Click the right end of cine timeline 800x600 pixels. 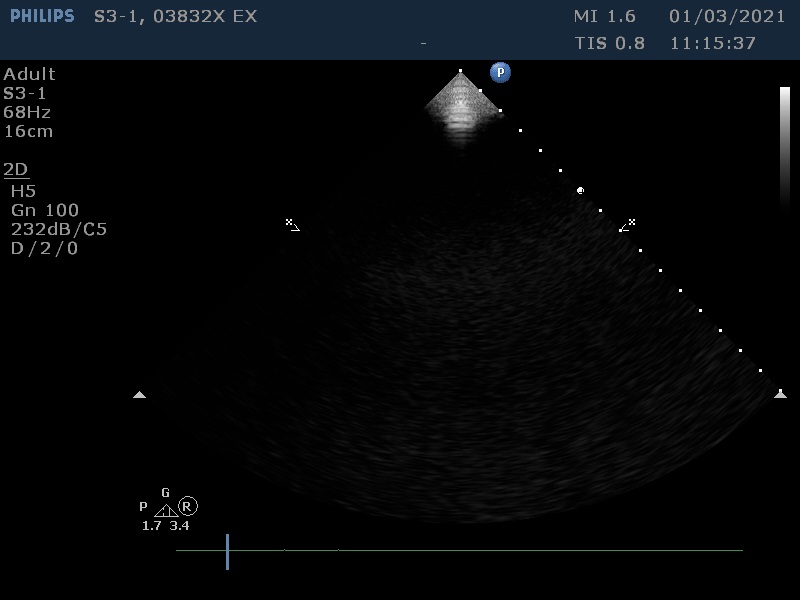tap(741, 550)
